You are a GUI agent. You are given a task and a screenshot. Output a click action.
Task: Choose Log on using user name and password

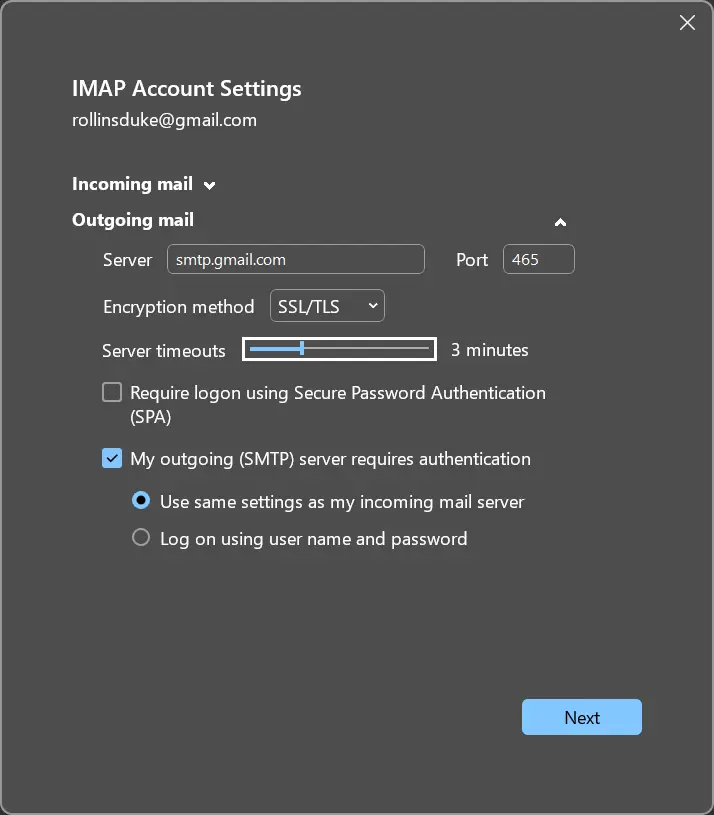pos(142,538)
